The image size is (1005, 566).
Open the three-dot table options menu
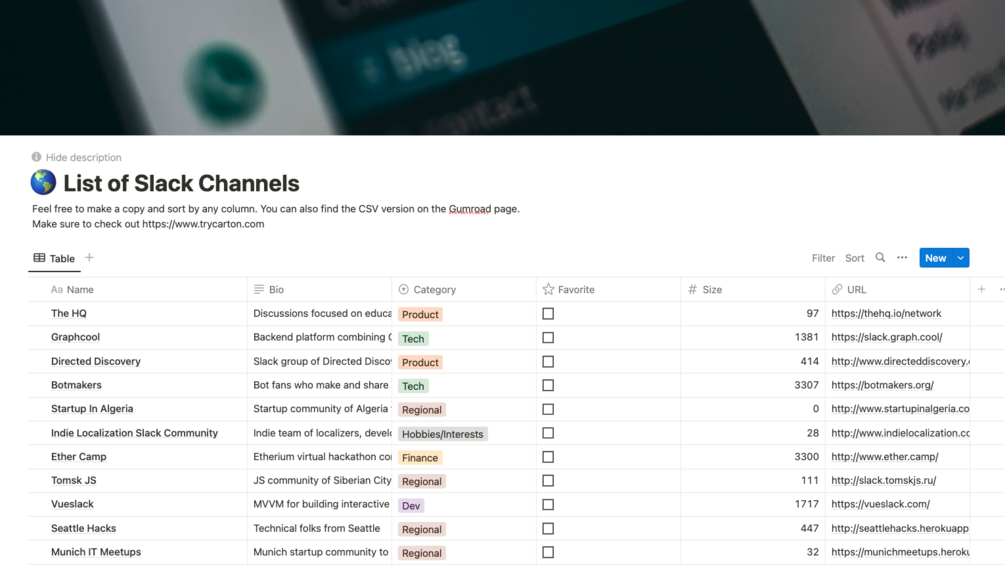pos(902,258)
